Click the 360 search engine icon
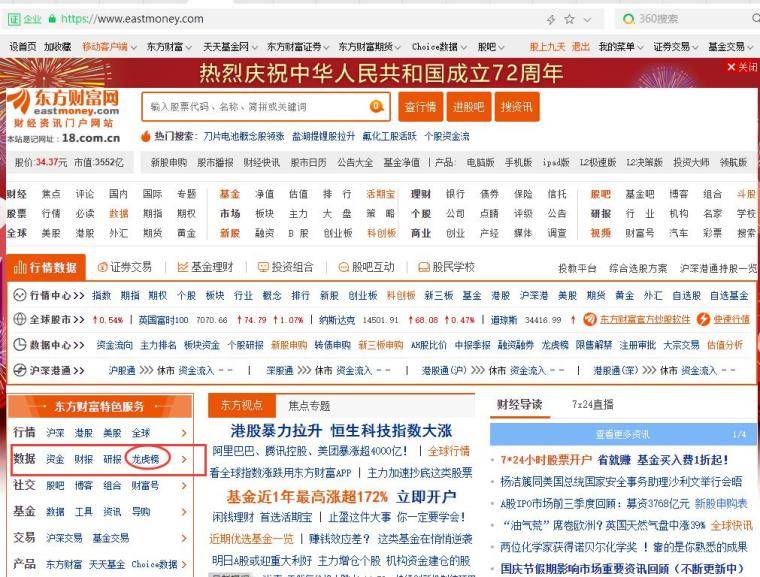Screen dimensions: 760x577 point(629,19)
